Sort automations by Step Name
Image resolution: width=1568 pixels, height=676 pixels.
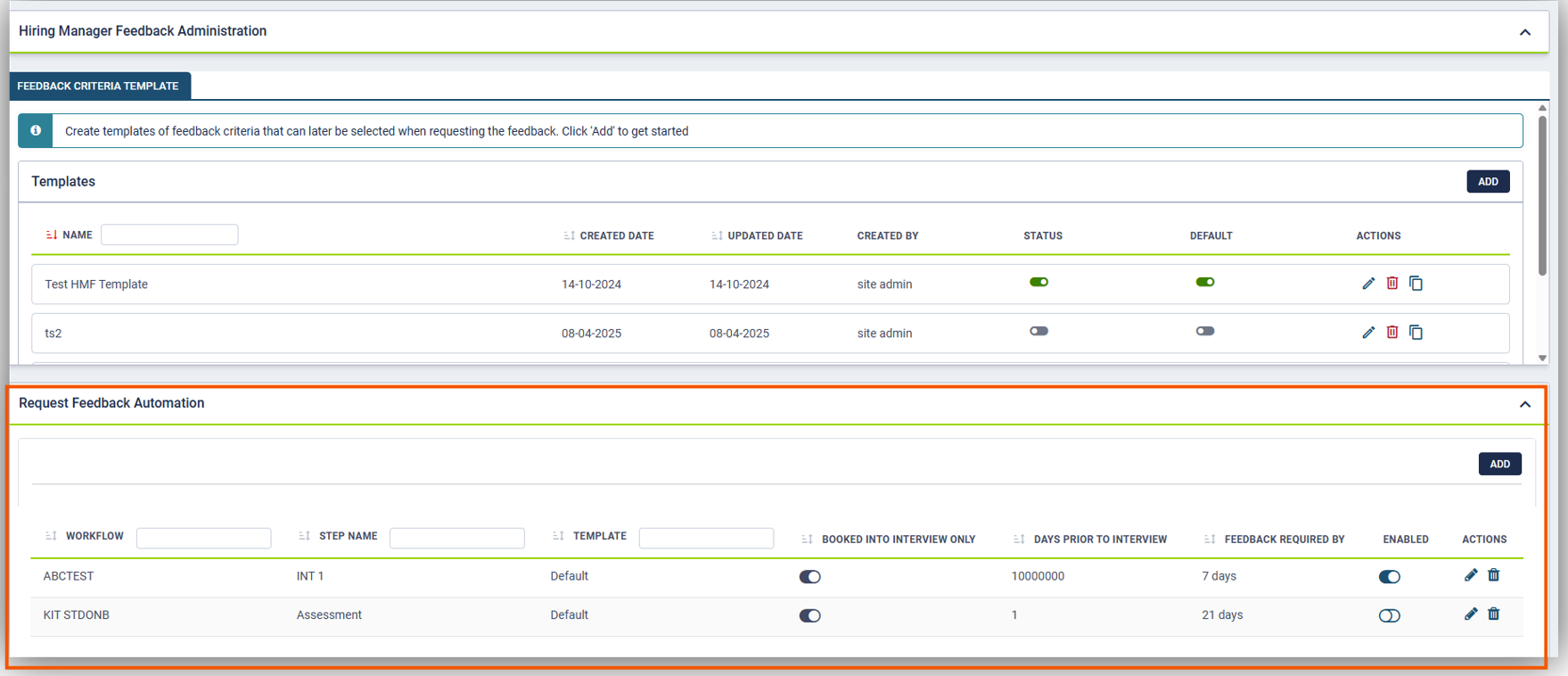coord(304,536)
